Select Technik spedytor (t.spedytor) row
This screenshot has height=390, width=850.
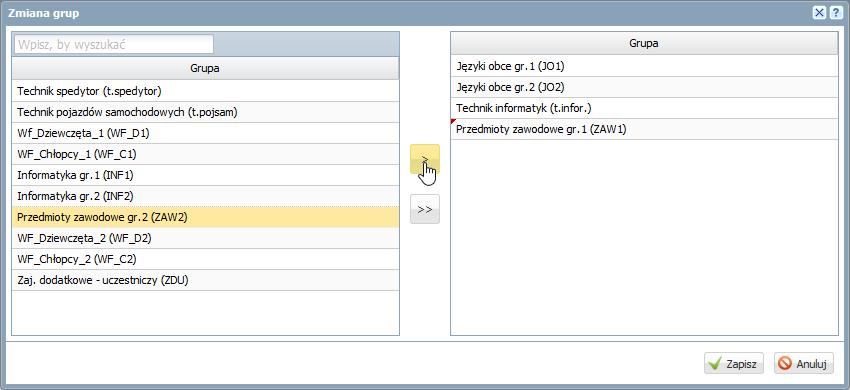(x=205, y=91)
